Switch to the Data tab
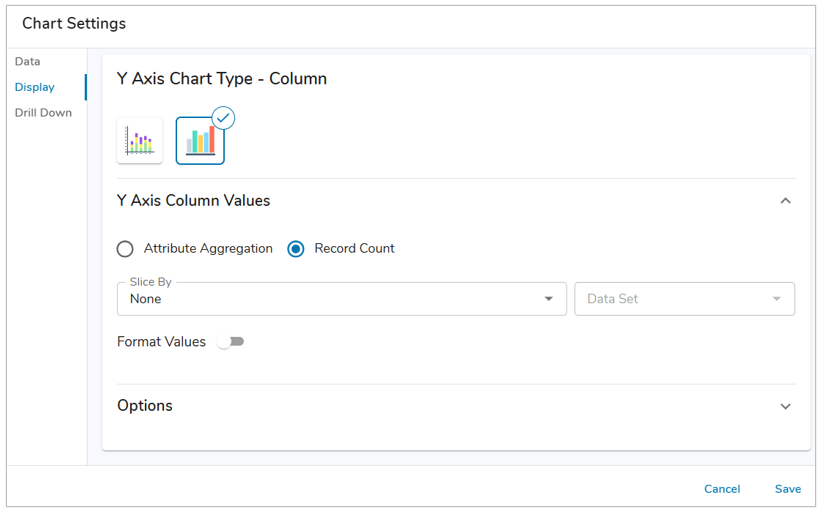 28,62
